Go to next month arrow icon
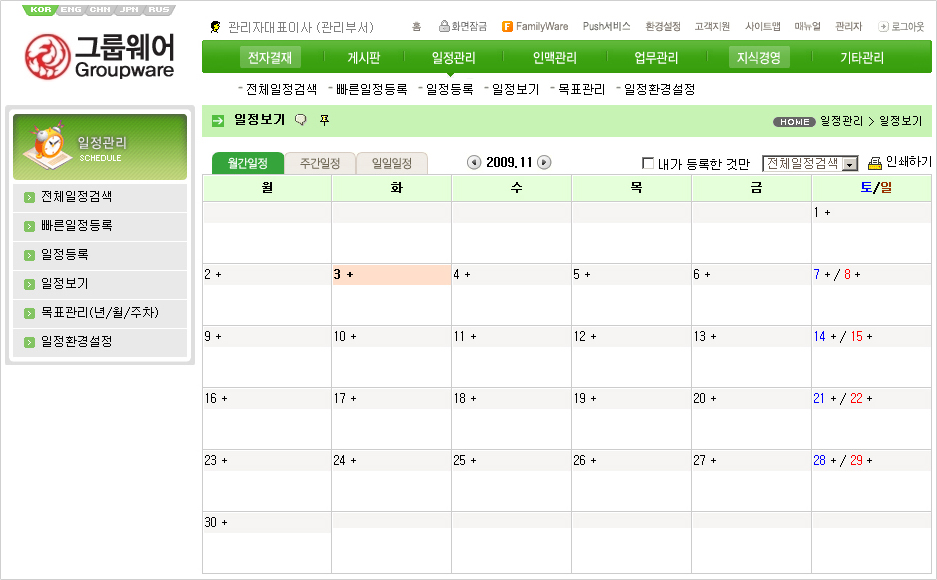The height and width of the screenshot is (580, 937). 545,163
